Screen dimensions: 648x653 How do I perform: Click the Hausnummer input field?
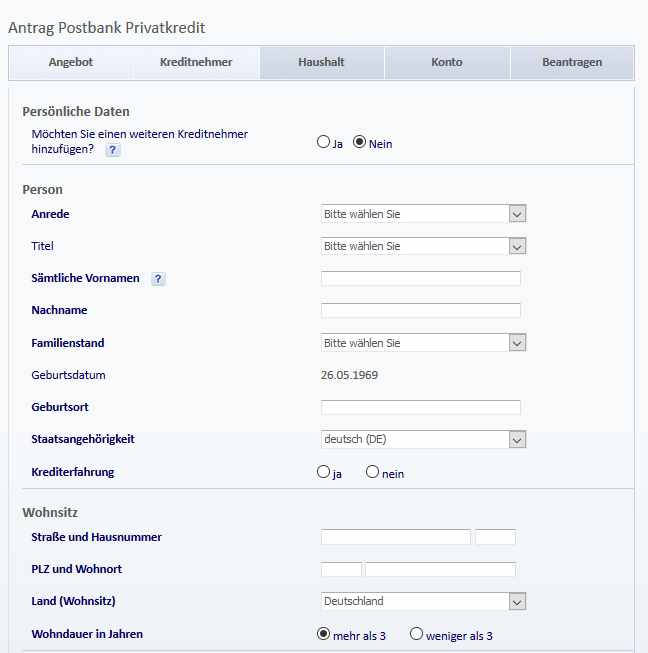[x=496, y=537]
